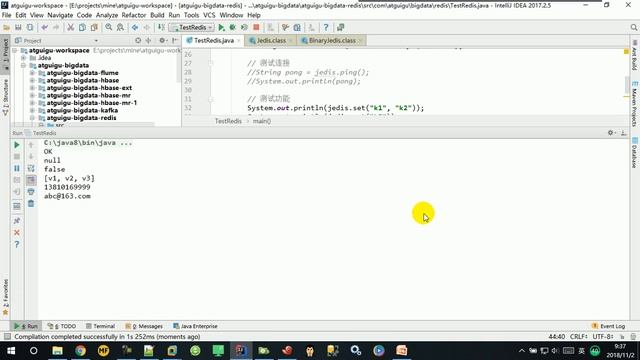The width and height of the screenshot is (640, 360).
Task: Click UTF-8 encoding in status bar
Action: [x=603, y=337]
